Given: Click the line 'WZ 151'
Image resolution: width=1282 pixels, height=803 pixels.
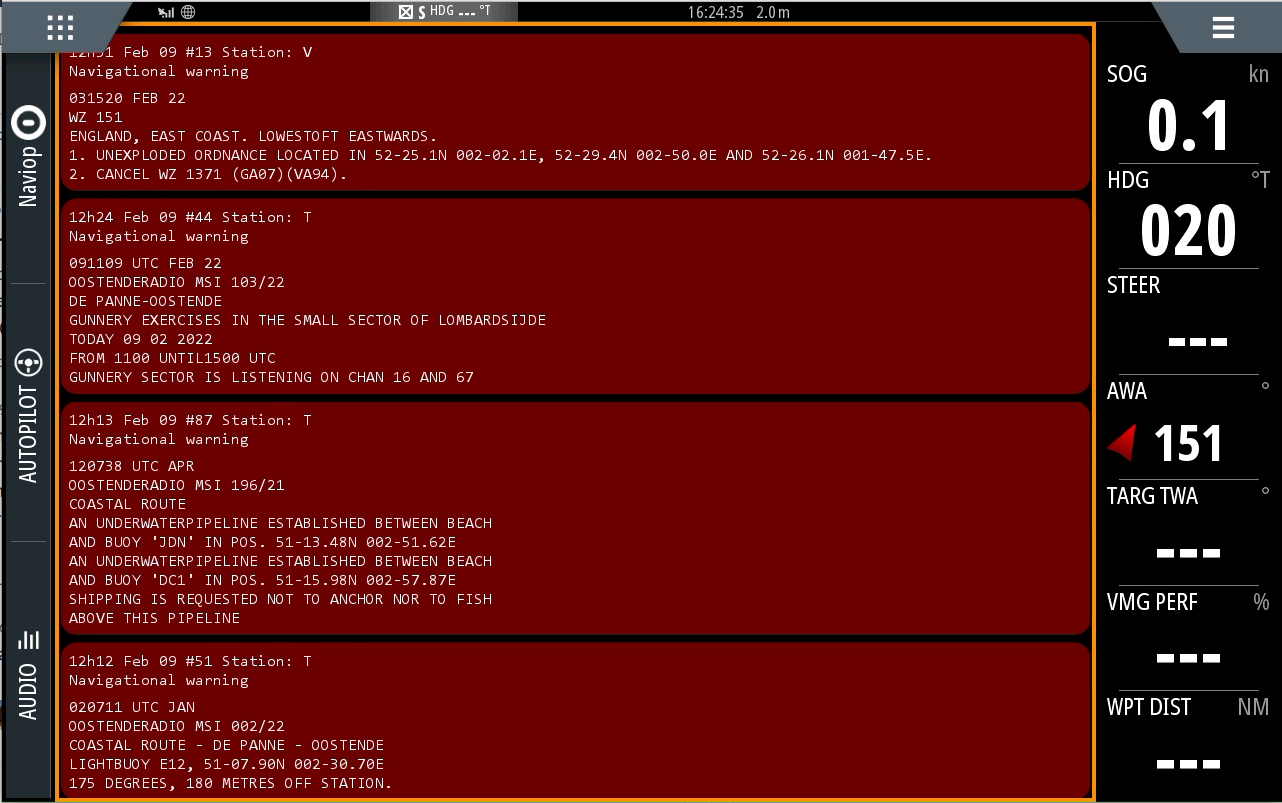Looking at the screenshot, I should click(x=96, y=117).
